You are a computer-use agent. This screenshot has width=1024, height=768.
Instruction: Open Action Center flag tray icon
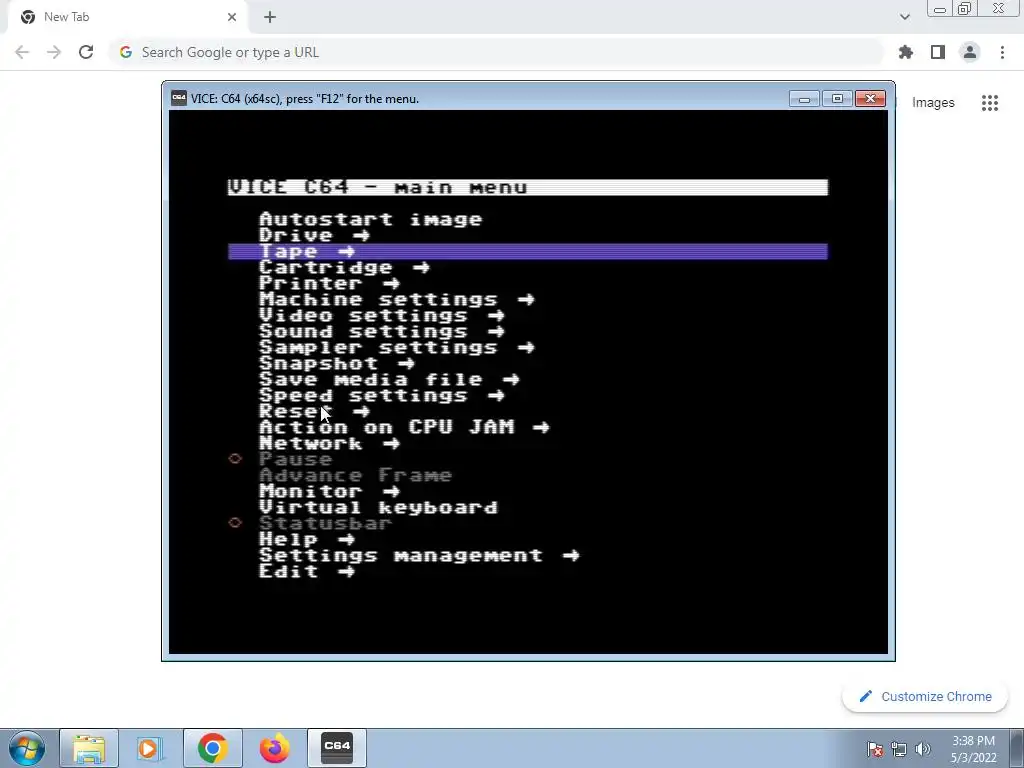[x=875, y=749]
